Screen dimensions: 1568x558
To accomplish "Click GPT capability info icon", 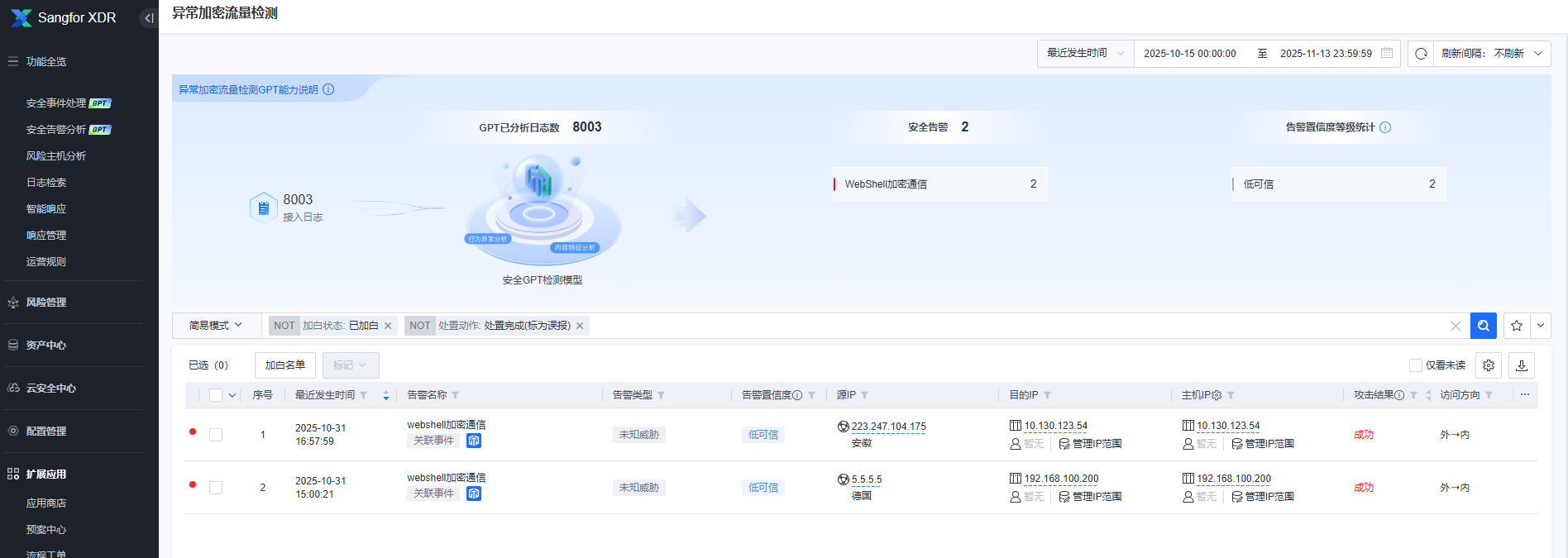I will [x=328, y=89].
